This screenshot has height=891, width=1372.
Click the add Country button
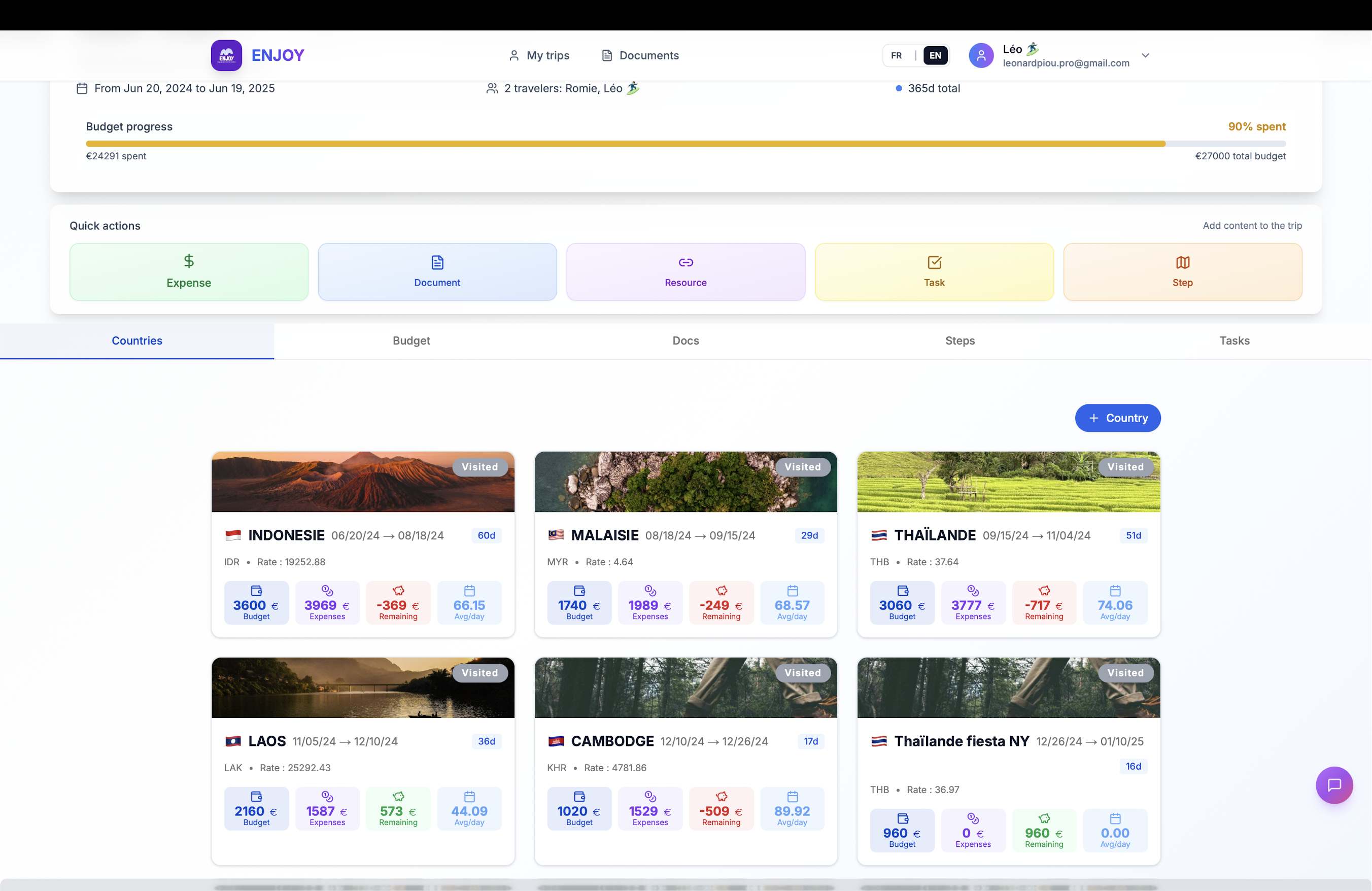point(1117,418)
